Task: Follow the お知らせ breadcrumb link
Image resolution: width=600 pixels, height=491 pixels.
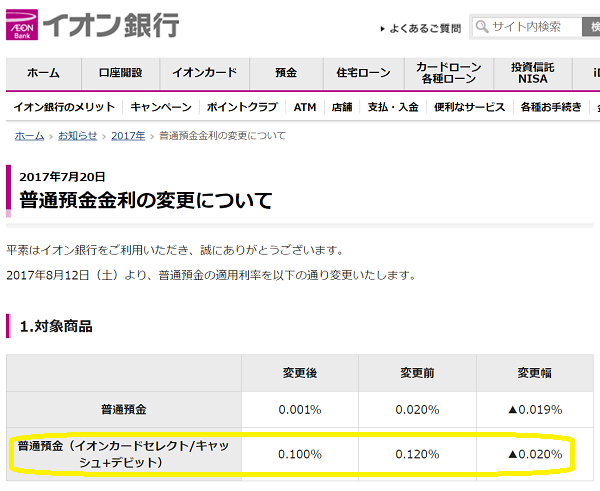Action: coord(78,136)
